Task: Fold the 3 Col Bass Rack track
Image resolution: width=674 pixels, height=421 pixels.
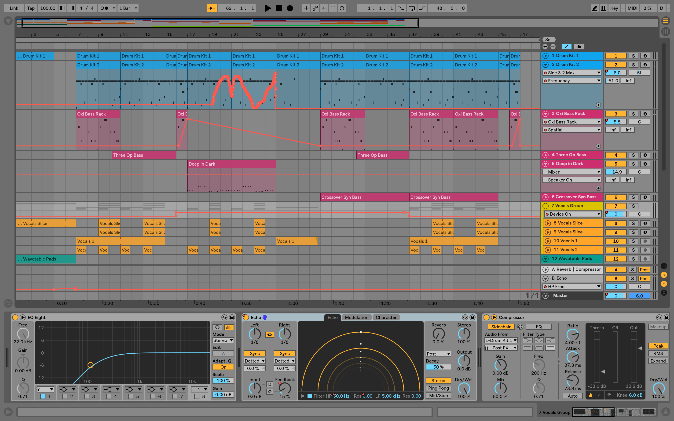Action: point(545,114)
